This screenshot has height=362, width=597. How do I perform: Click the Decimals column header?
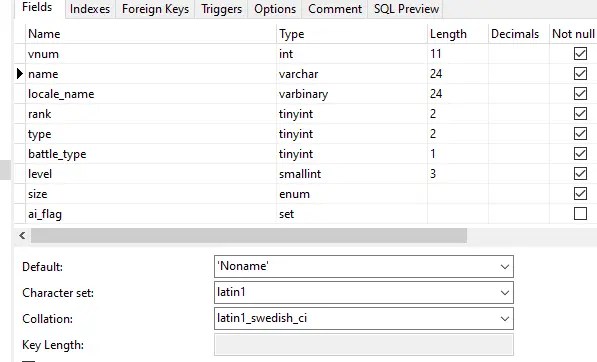(519, 34)
